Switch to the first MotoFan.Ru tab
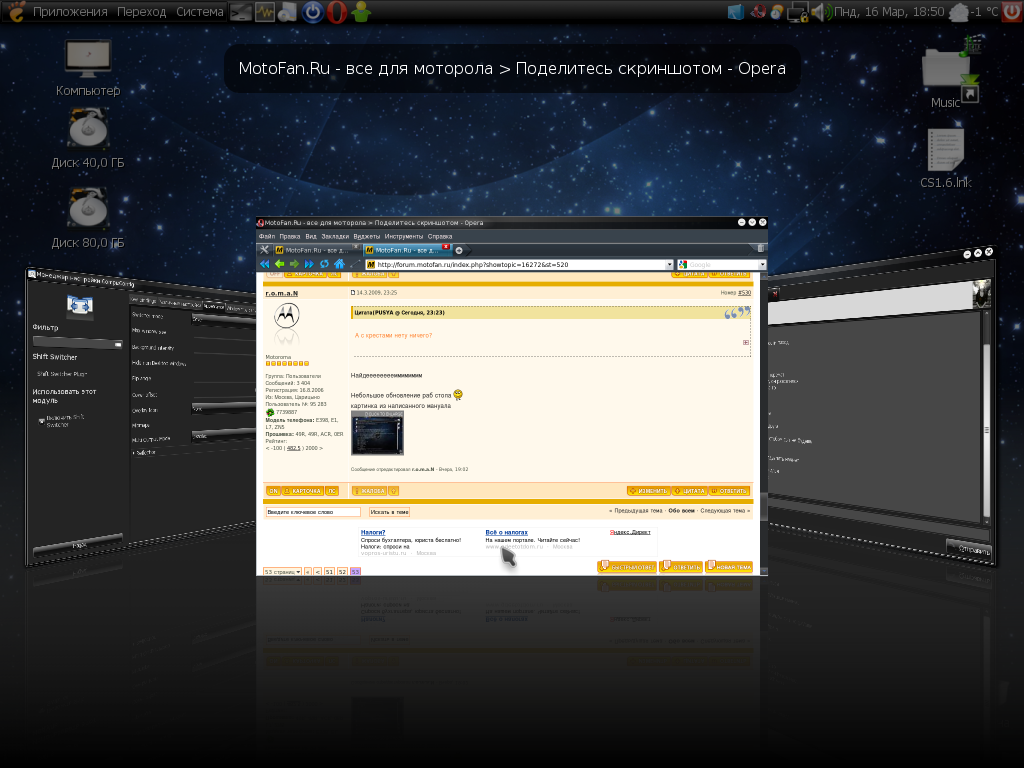This screenshot has height=768, width=1024. tap(316, 250)
